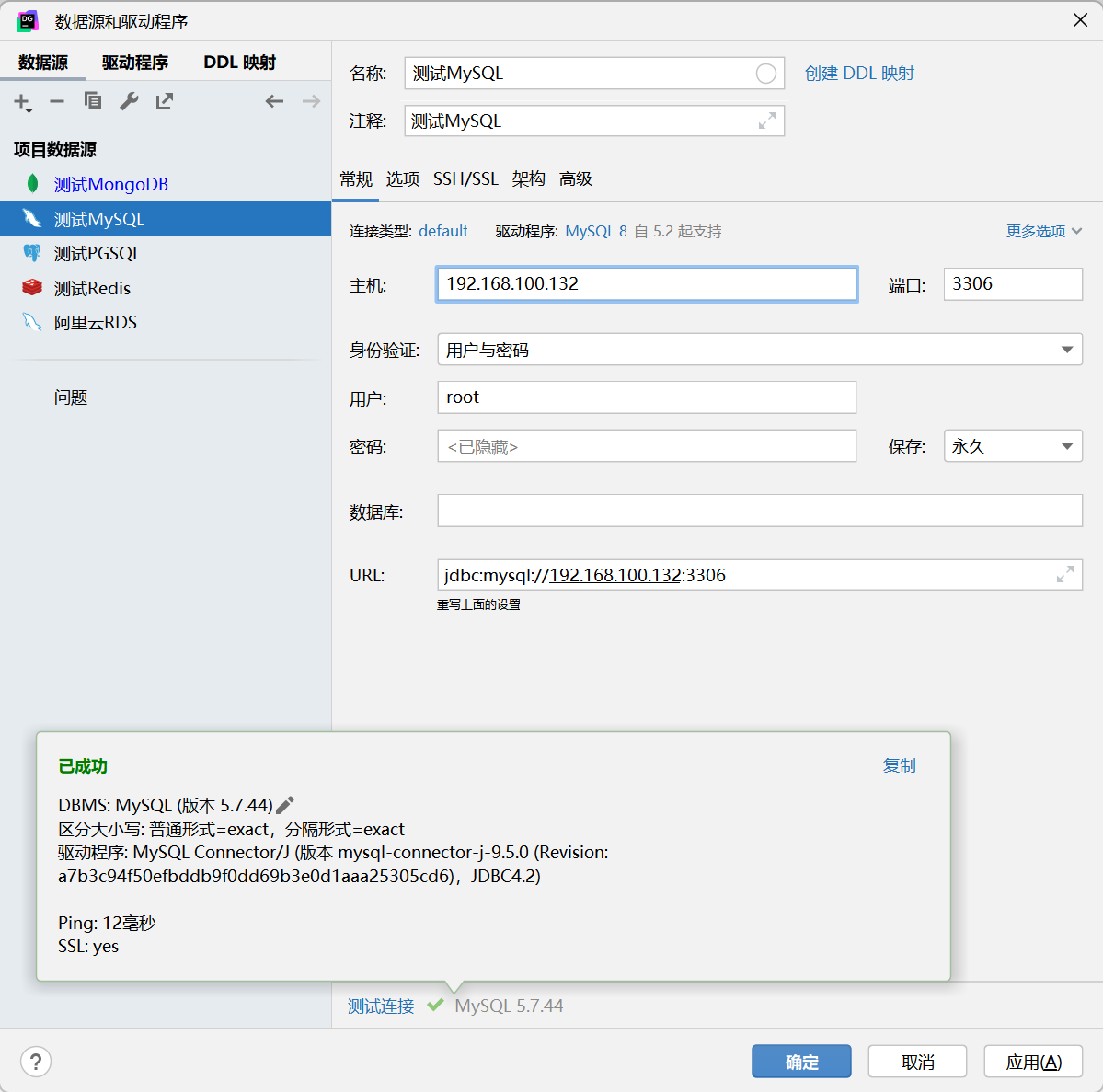The image size is (1103, 1092).
Task: Expand the 注释 comment field
Action: (x=767, y=121)
